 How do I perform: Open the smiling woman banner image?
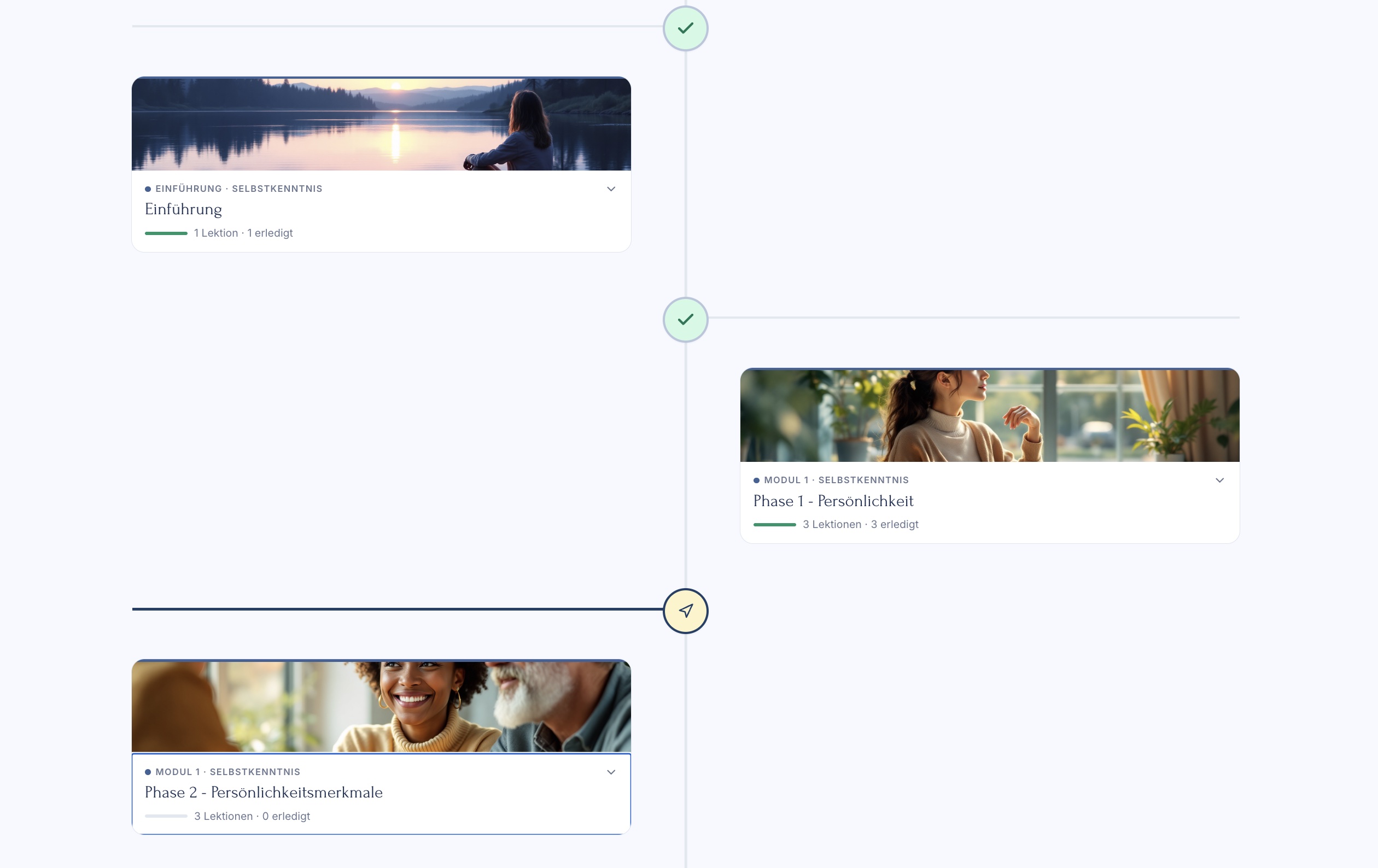coord(381,707)
